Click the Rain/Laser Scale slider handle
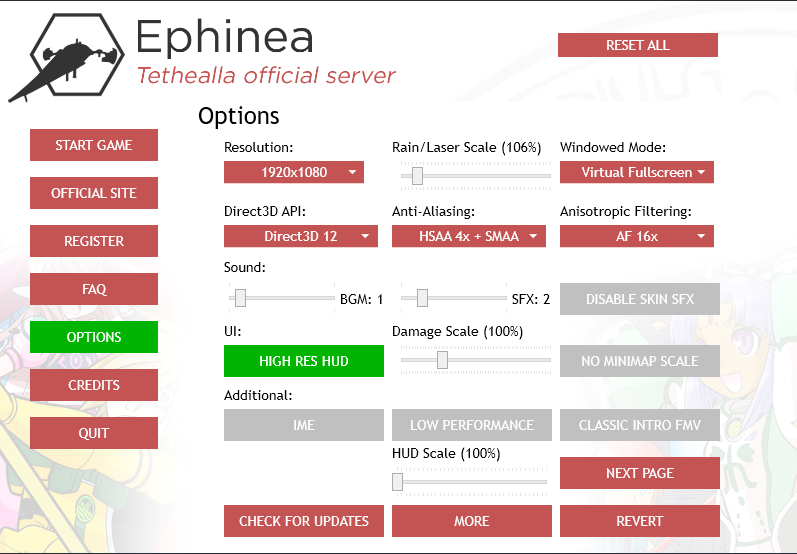This screenshot has width=797, height=554. pos(417,176)
